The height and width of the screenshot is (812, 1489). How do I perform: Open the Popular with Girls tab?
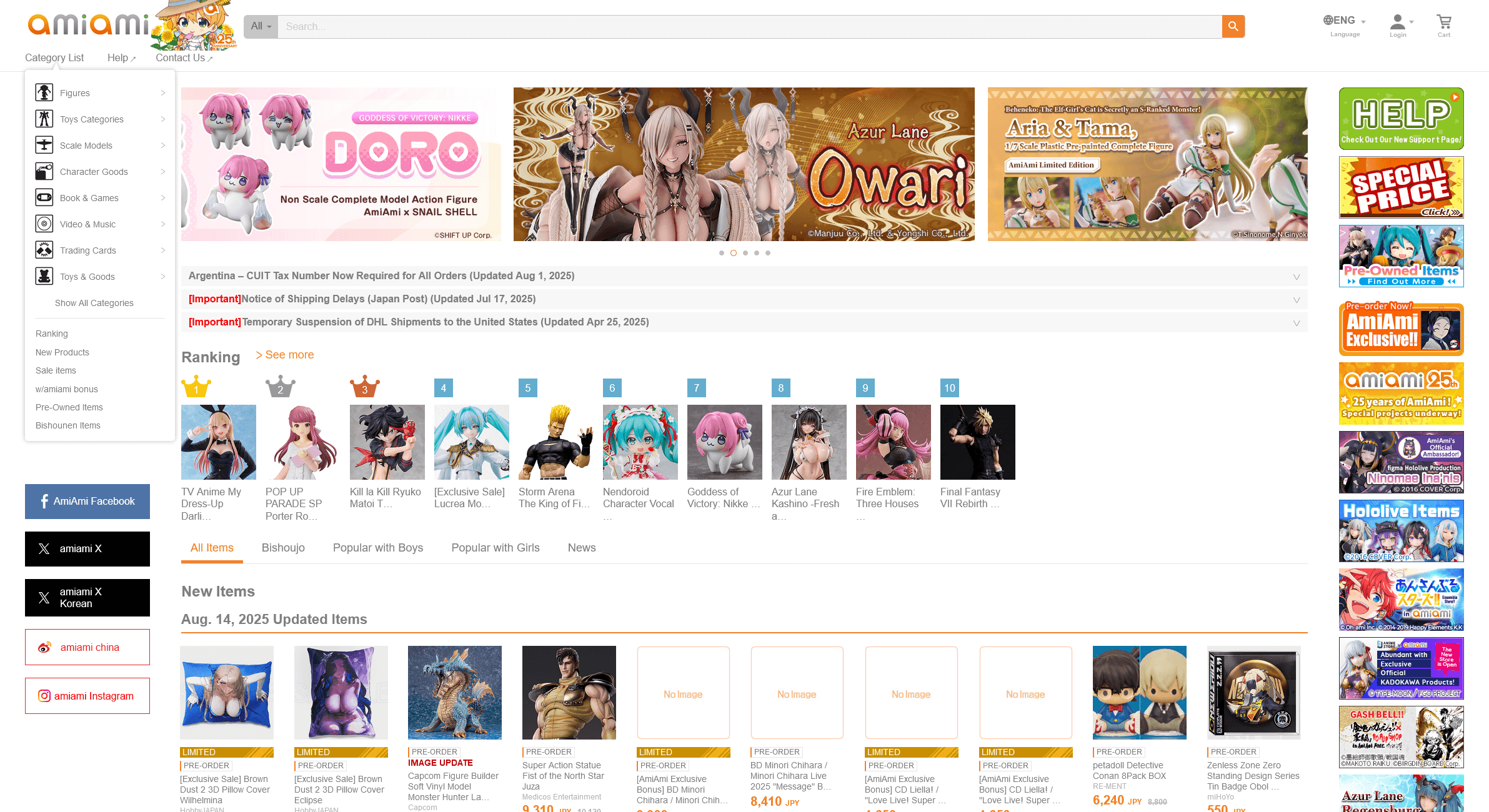point(496,548)
